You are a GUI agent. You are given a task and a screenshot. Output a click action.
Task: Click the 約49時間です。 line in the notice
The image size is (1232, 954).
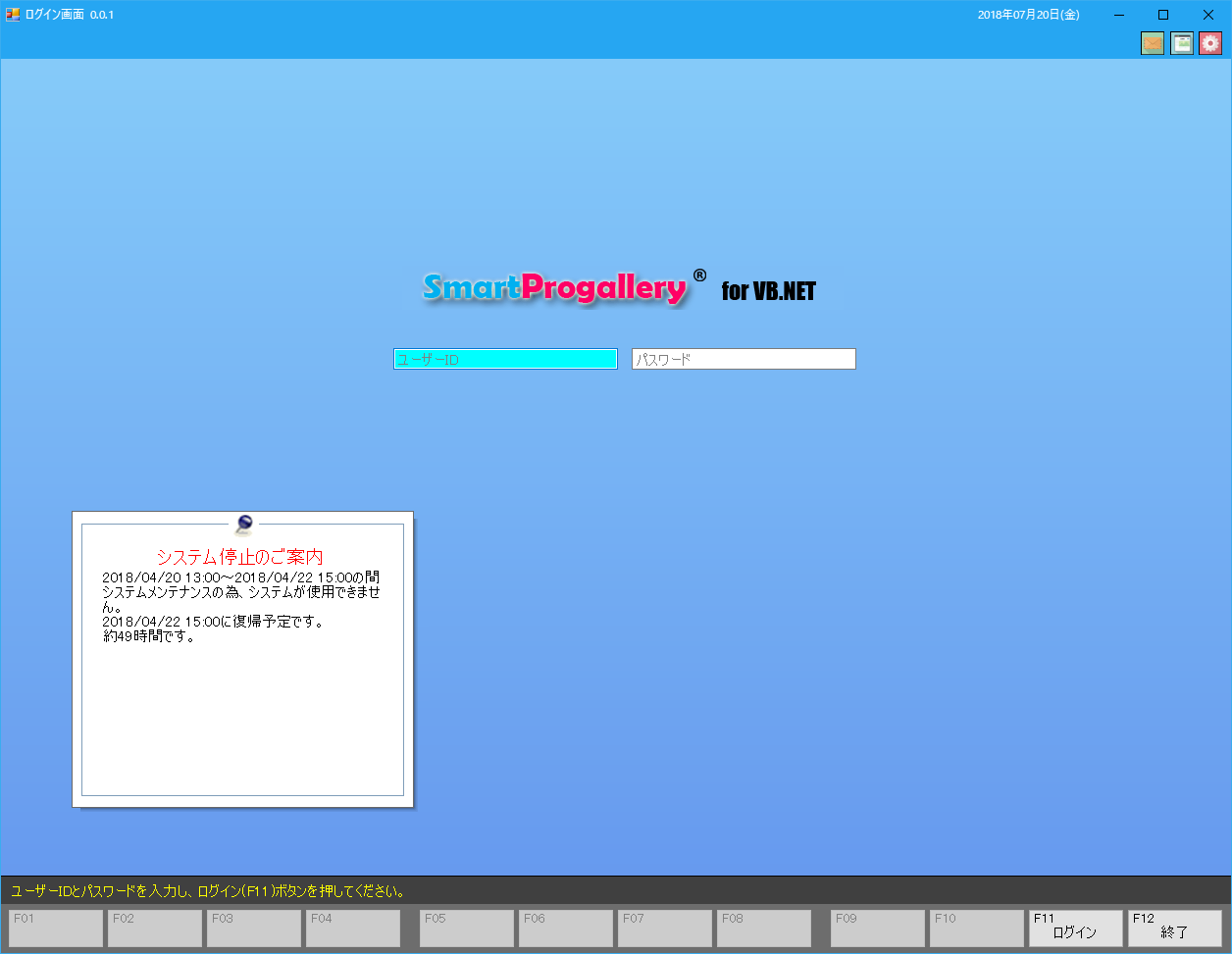click(149, 636)
